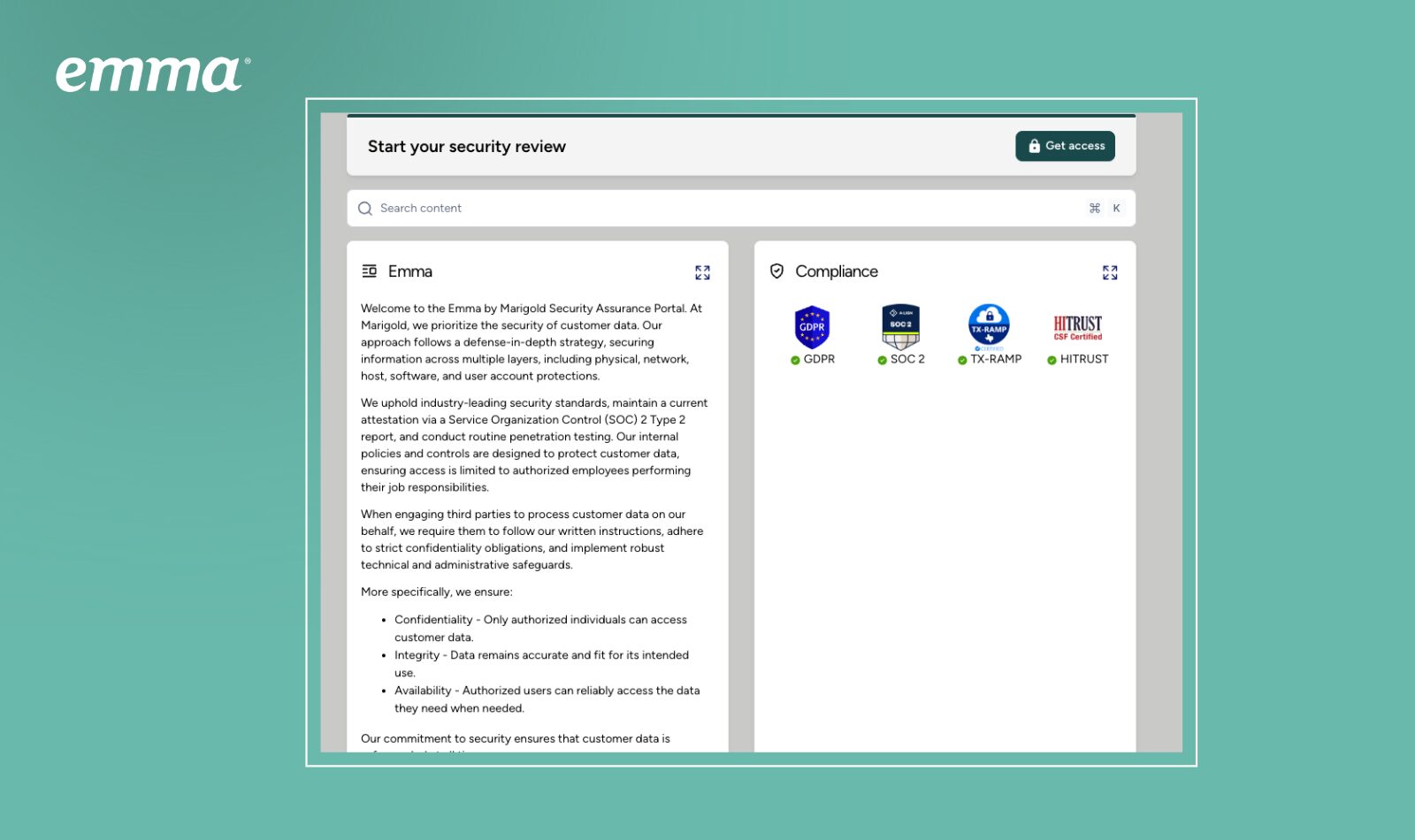1415x840 pixels.
Task: Click the Availability bullet text
Action: (547, 699)
